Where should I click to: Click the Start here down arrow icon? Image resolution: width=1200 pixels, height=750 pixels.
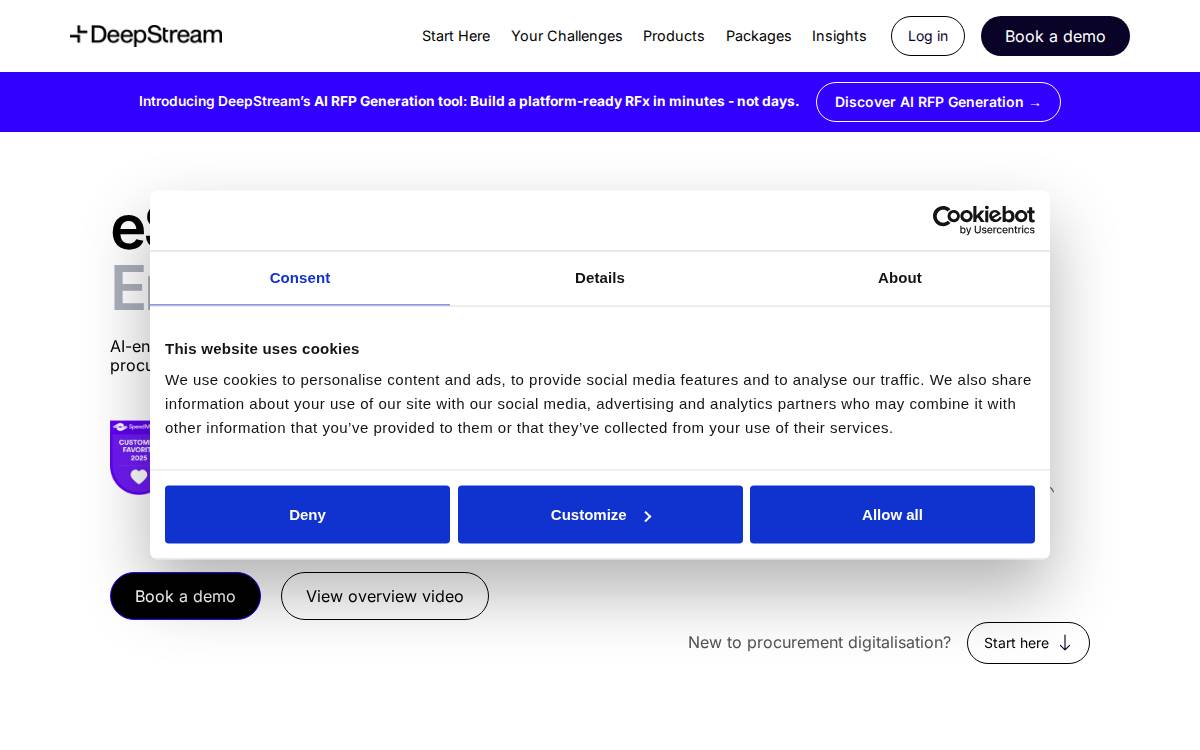coord(1065,643)
